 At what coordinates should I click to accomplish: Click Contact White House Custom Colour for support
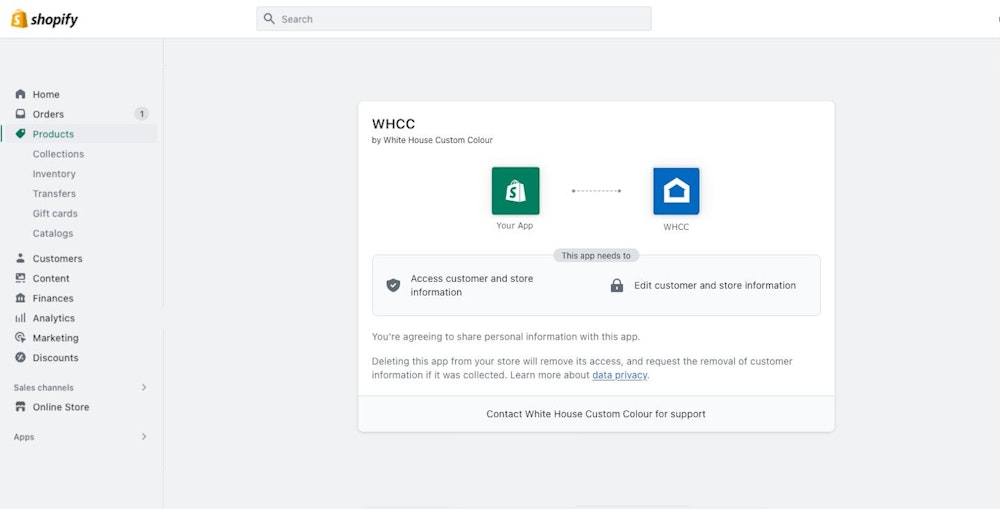[596, 414]
